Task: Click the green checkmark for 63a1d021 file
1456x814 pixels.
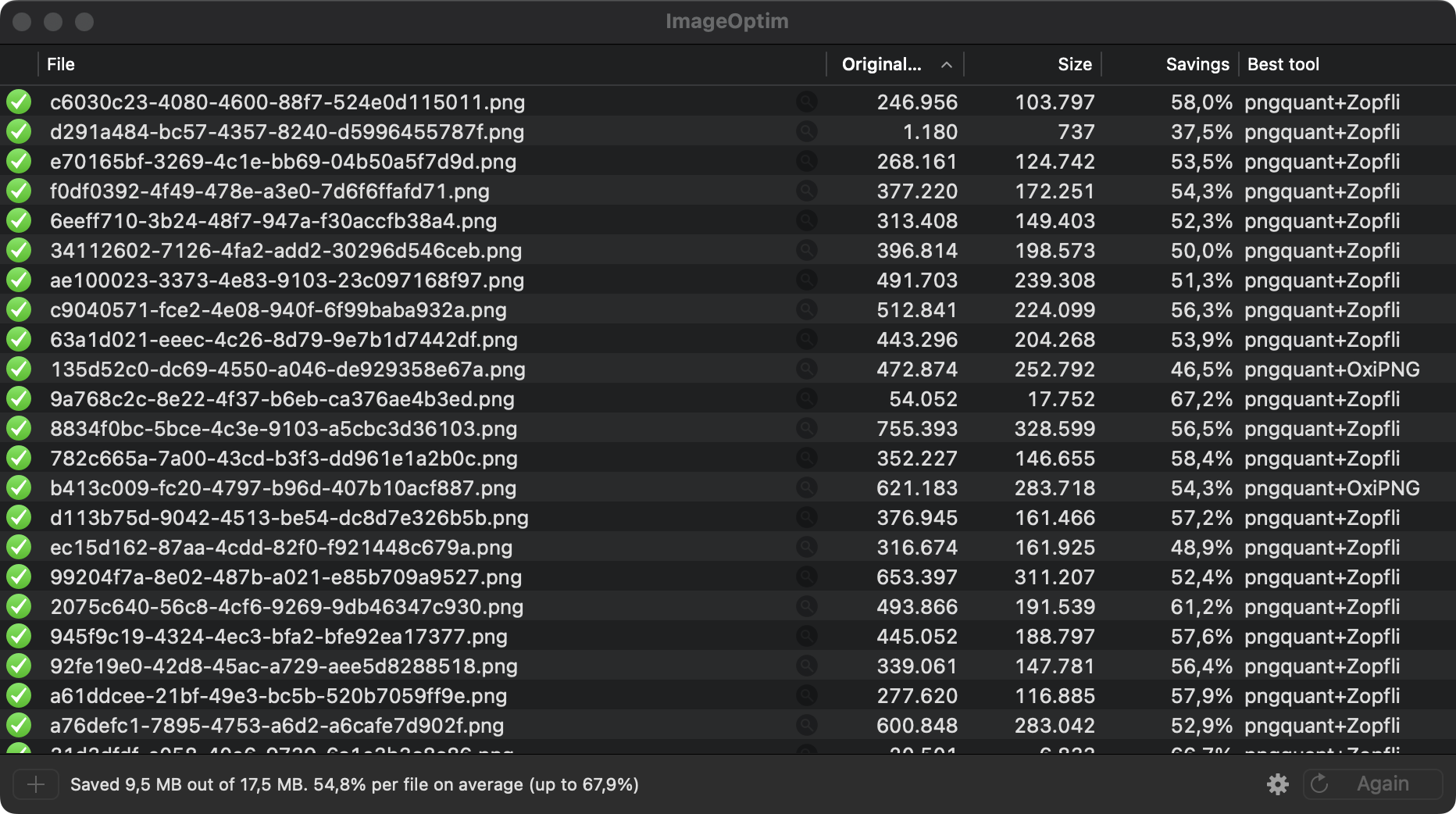Action: pyautogui.click(x=19, y=339)
